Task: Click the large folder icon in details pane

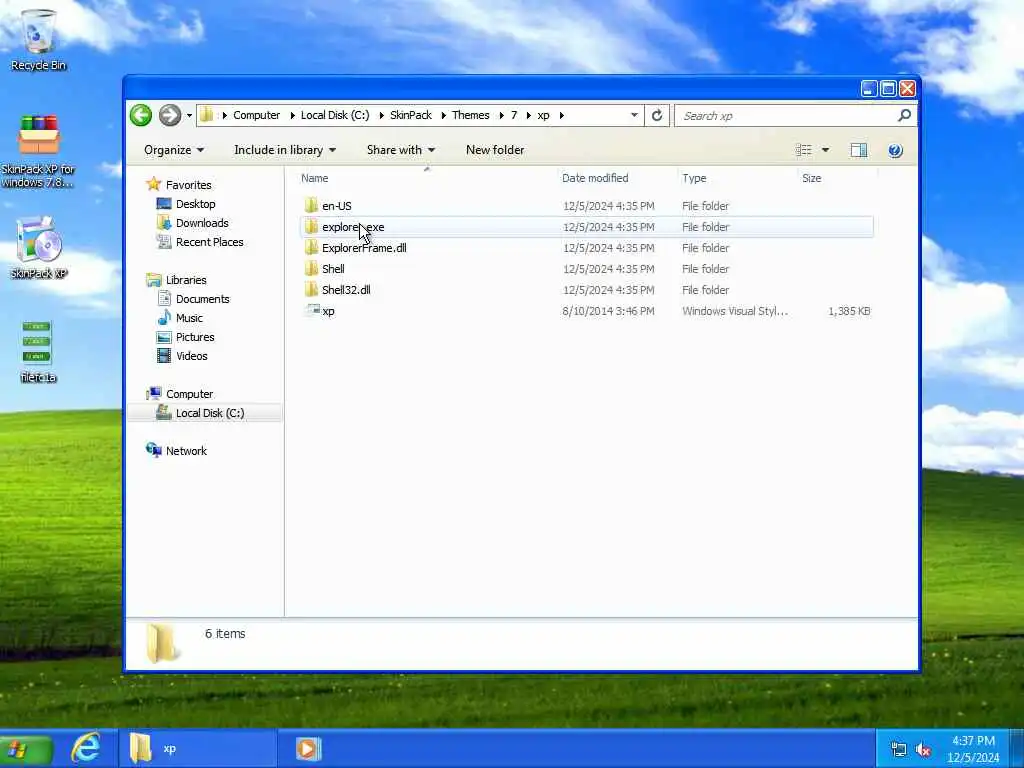Action: [161, 643]
